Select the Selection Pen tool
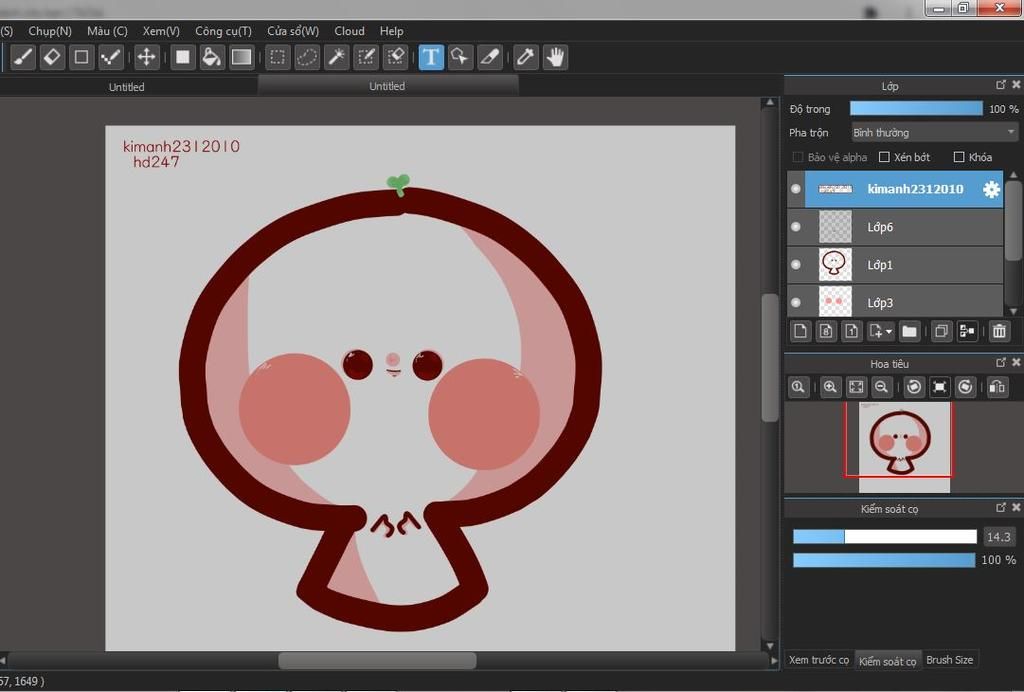The image size is (1024, 692). click(x=366, y=57)
